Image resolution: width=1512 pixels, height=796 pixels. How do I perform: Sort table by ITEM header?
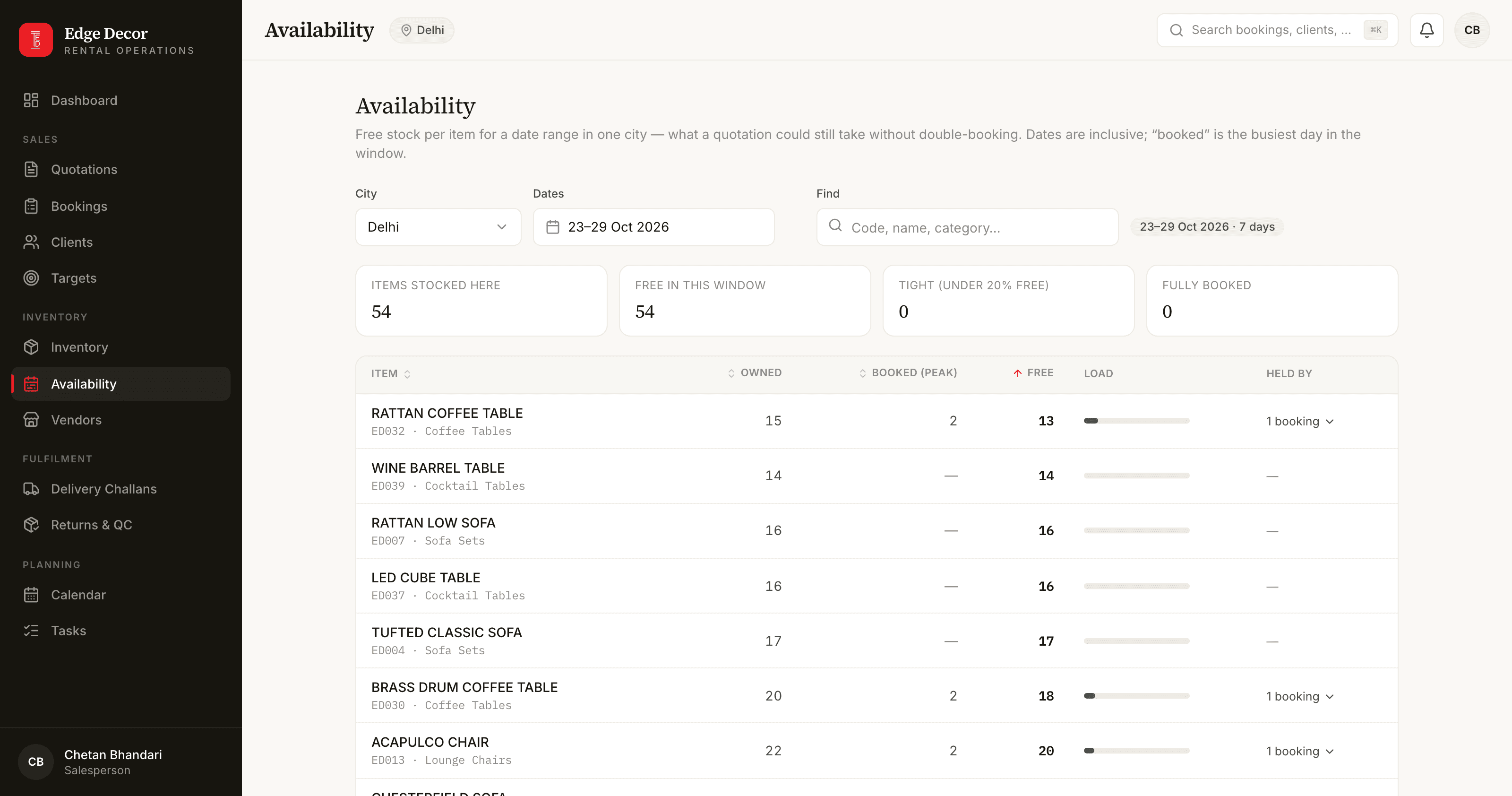pyautogui.click(x=390, y=374)
